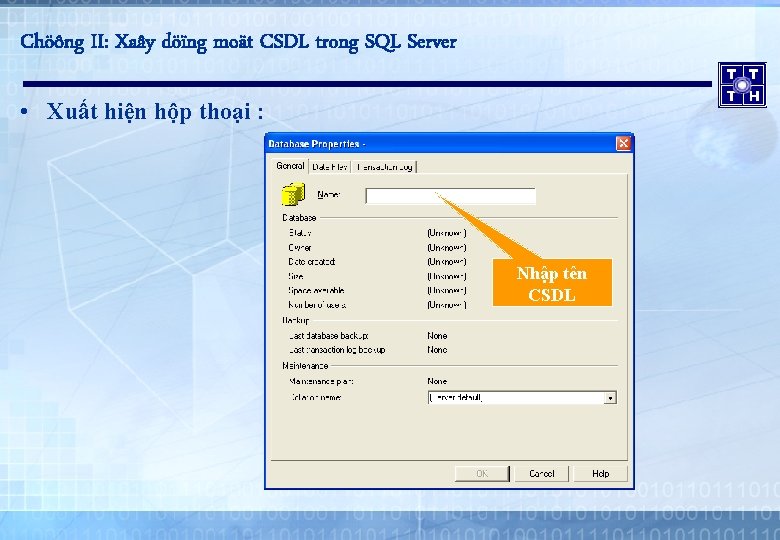Click the None value beside Last database backup
780x540 pixels.
[x=437, y=336]
